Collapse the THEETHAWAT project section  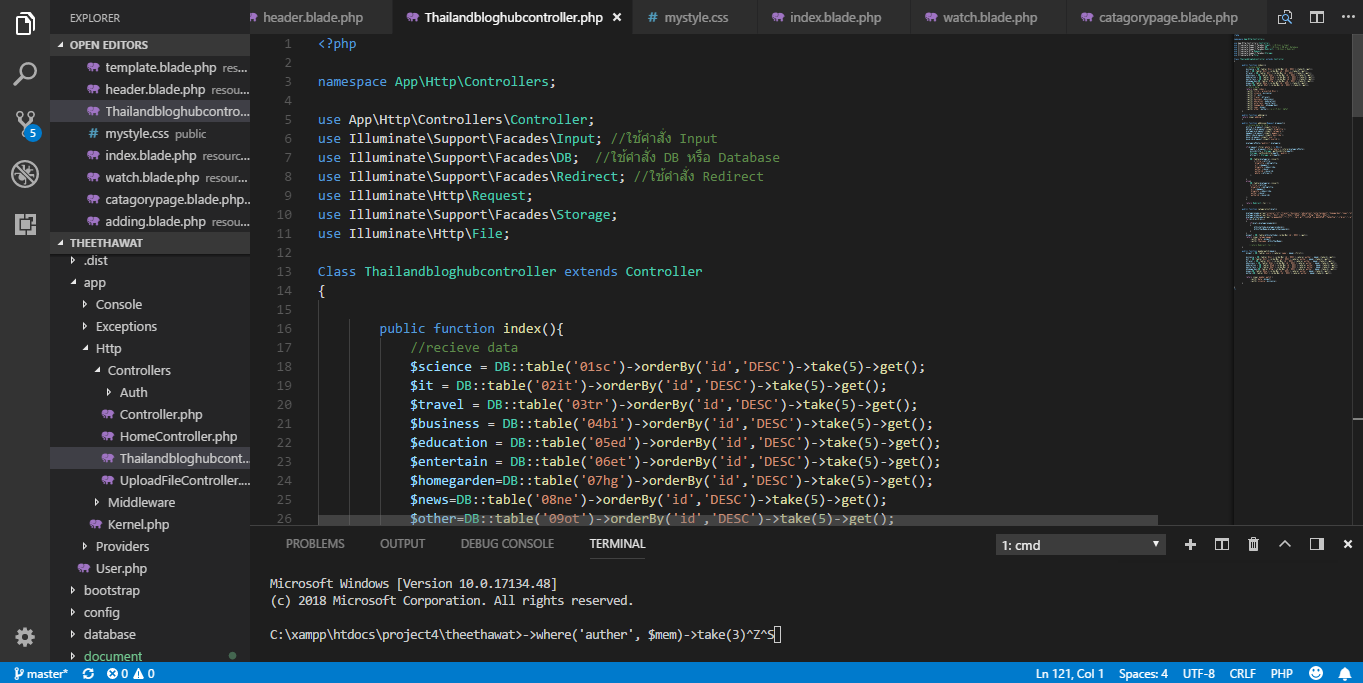tap(150, 243)
